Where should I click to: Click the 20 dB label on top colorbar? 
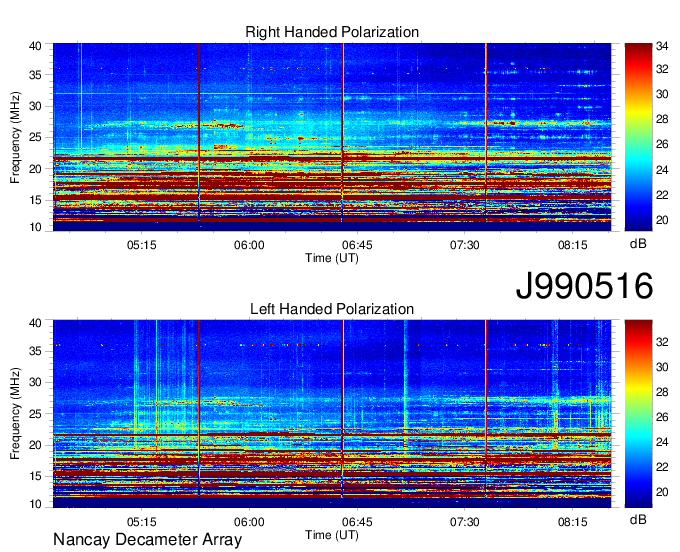click(662, 220)
